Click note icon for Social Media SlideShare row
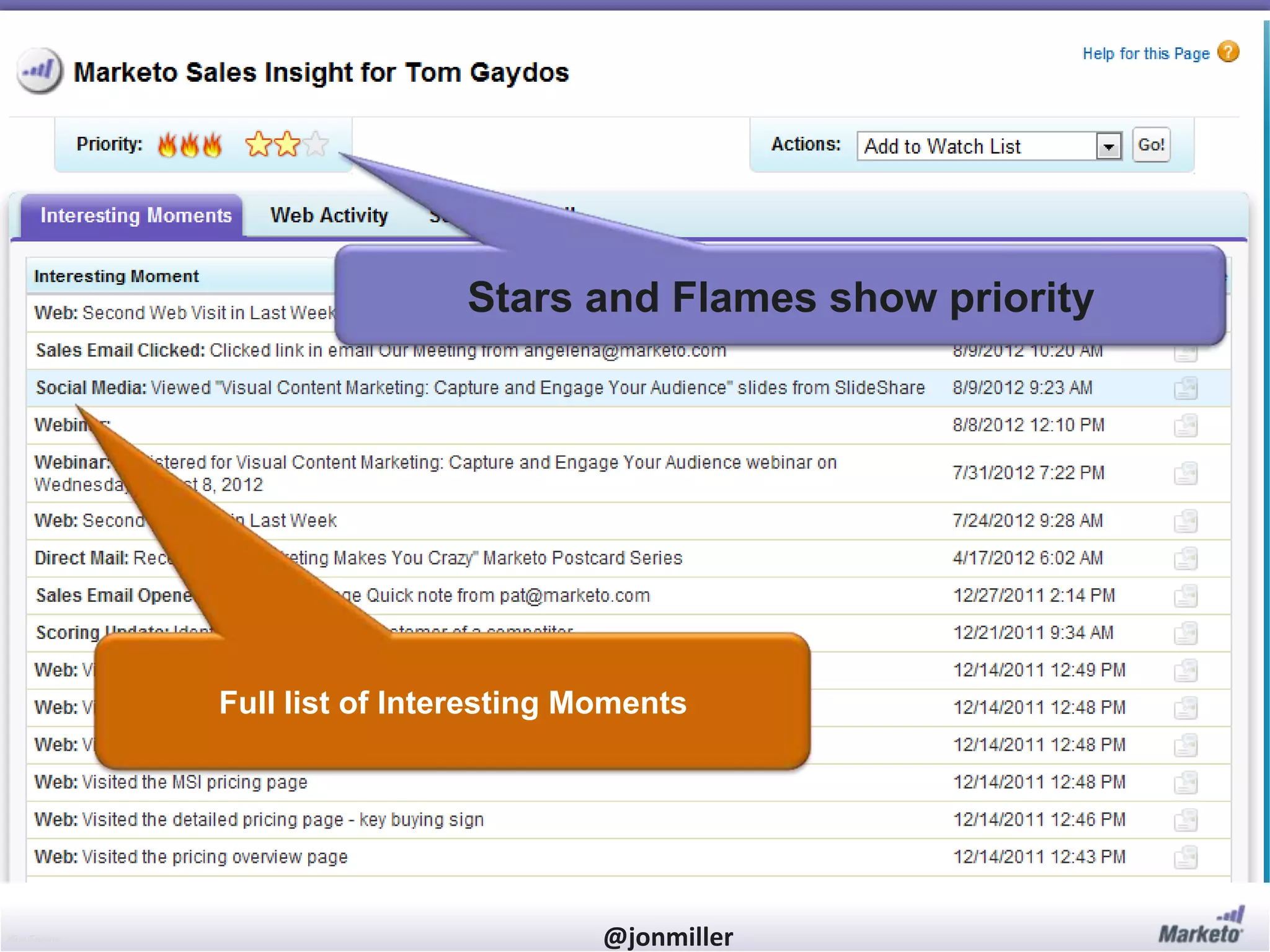The height and width of the screenshot is (952, 1270). [1186, 389]
